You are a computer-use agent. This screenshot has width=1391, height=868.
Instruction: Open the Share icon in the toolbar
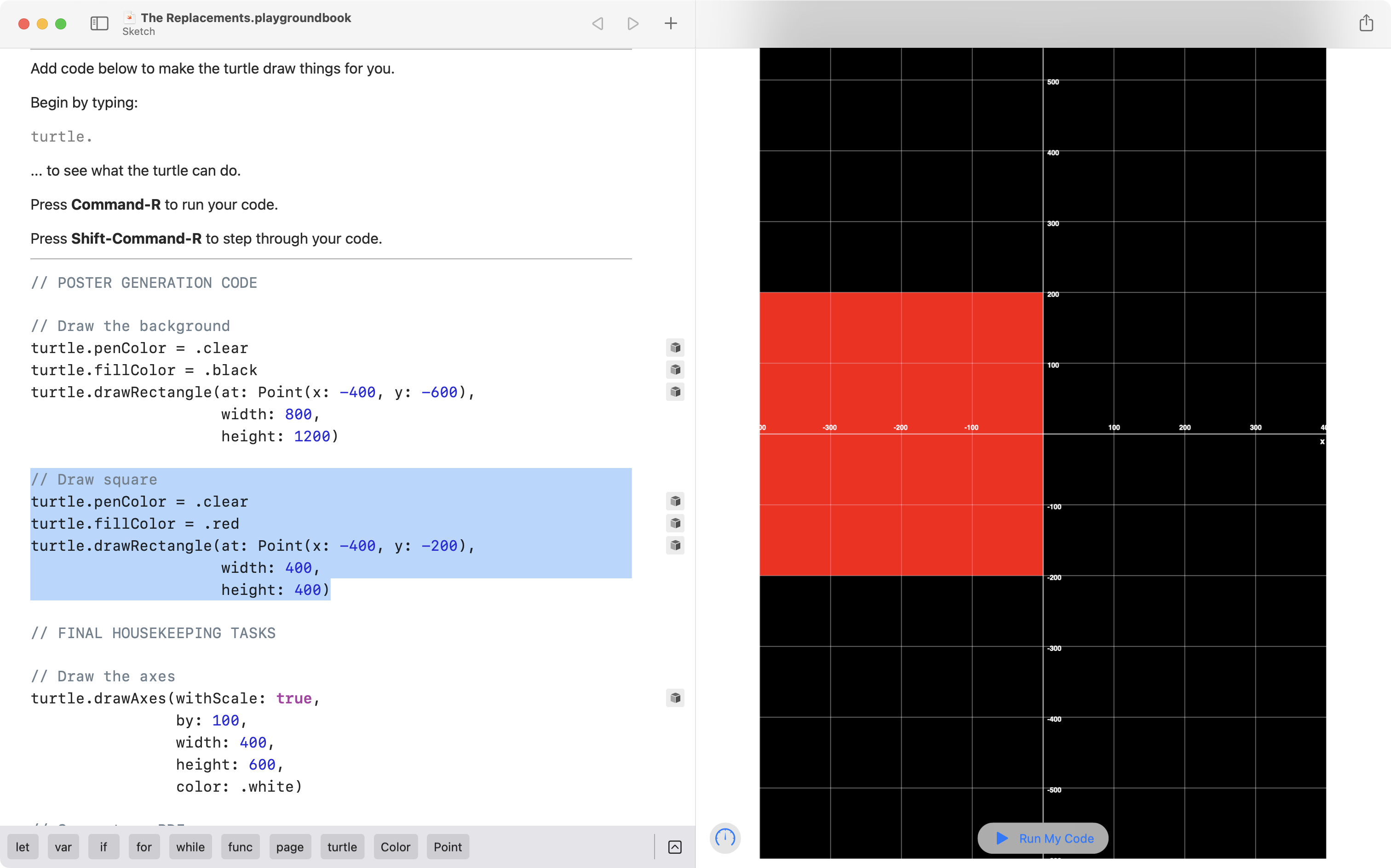tap(1366, 23)
